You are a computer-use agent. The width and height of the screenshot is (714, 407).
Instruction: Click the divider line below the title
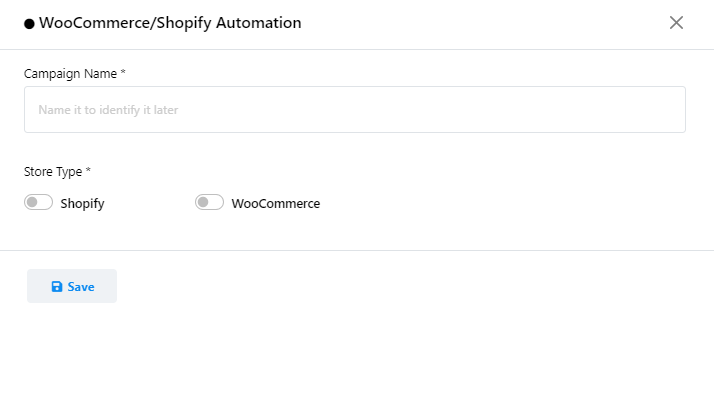point(357,49)
